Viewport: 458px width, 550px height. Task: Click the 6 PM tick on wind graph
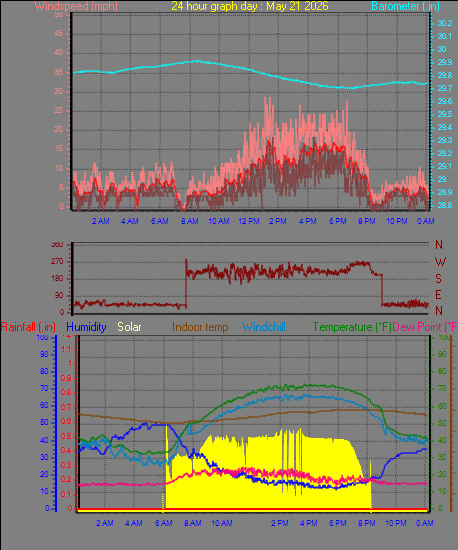337,221
